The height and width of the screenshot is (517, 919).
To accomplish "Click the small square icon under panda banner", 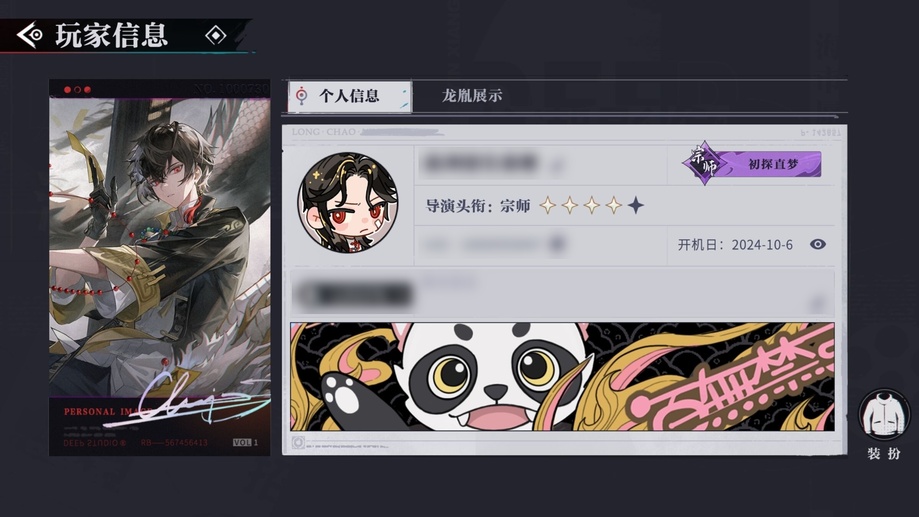I will [x=298, y=443].
